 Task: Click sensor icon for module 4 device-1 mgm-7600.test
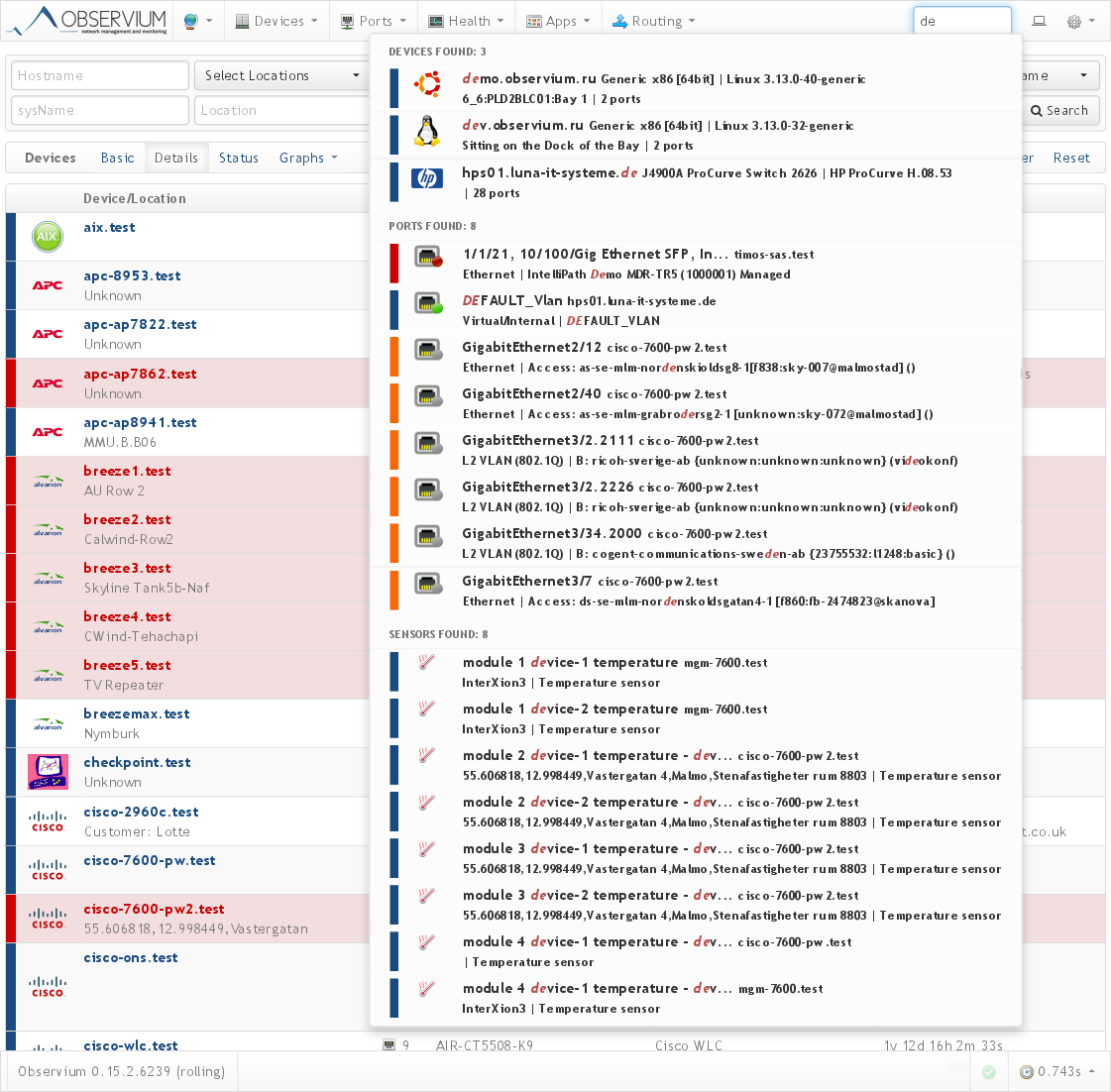coord(426,989)
